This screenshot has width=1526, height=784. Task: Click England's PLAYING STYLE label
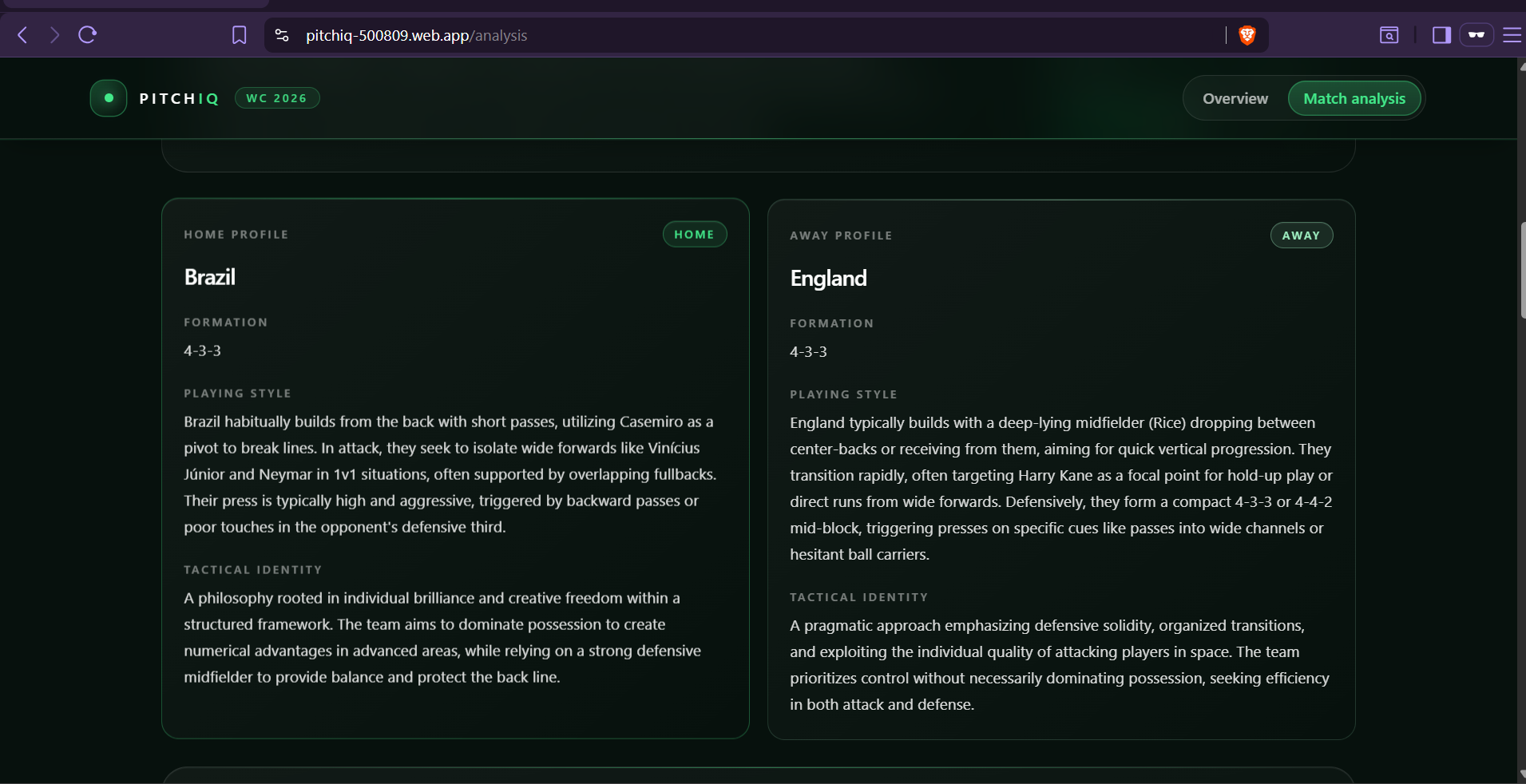click(x=844, y=394)
